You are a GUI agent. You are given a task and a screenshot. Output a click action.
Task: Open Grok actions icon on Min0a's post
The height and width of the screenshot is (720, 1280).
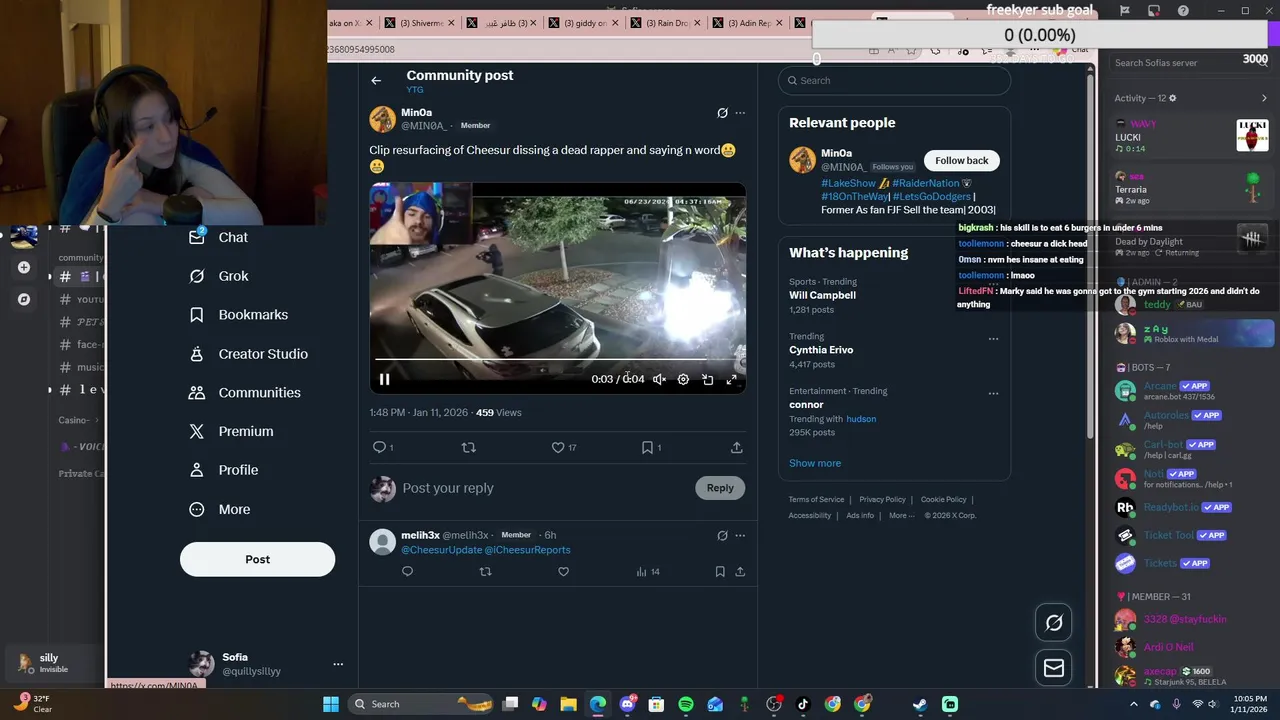click(722, 113)
